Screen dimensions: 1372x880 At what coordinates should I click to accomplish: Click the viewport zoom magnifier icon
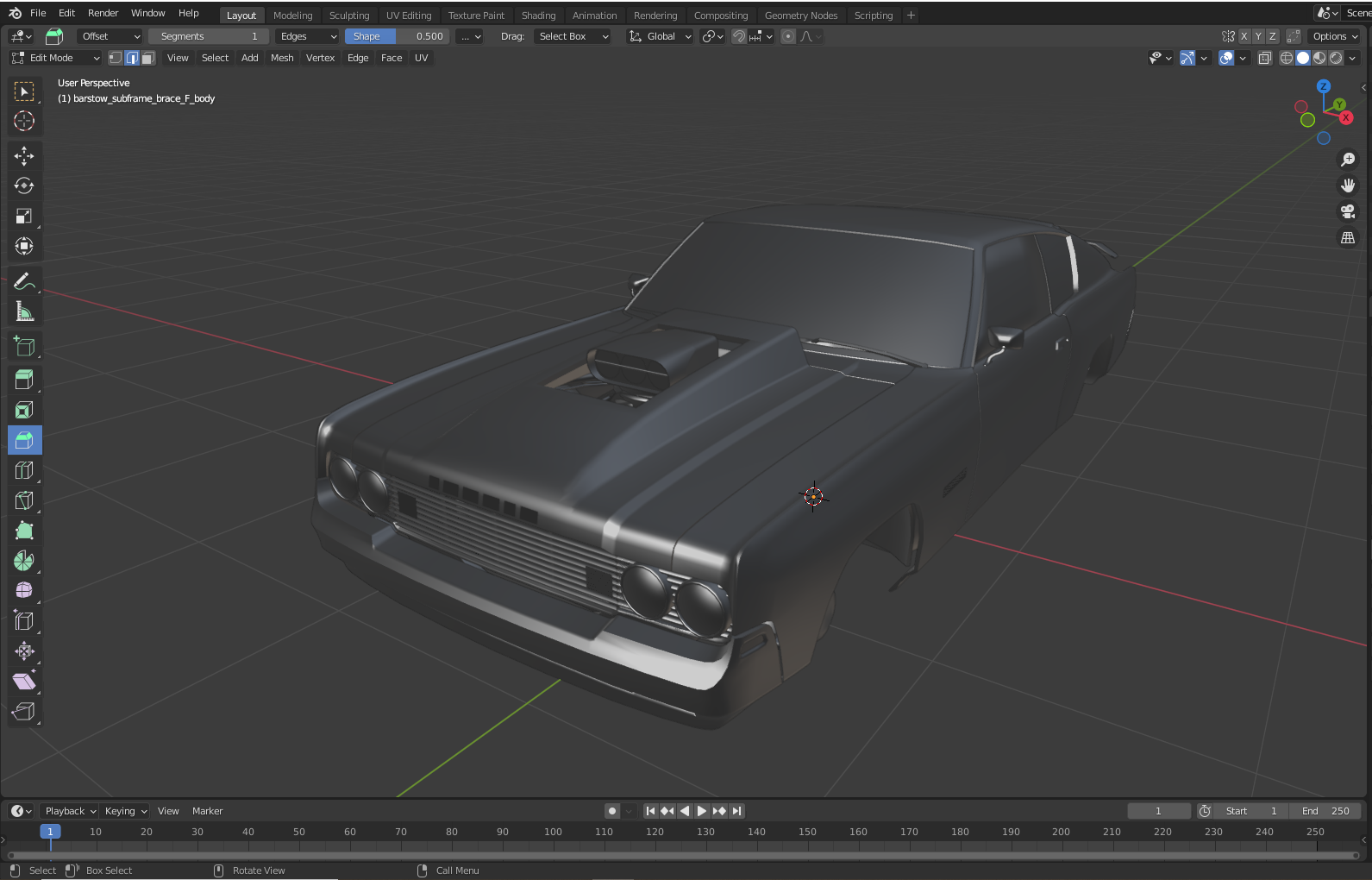click(1348, 160)
